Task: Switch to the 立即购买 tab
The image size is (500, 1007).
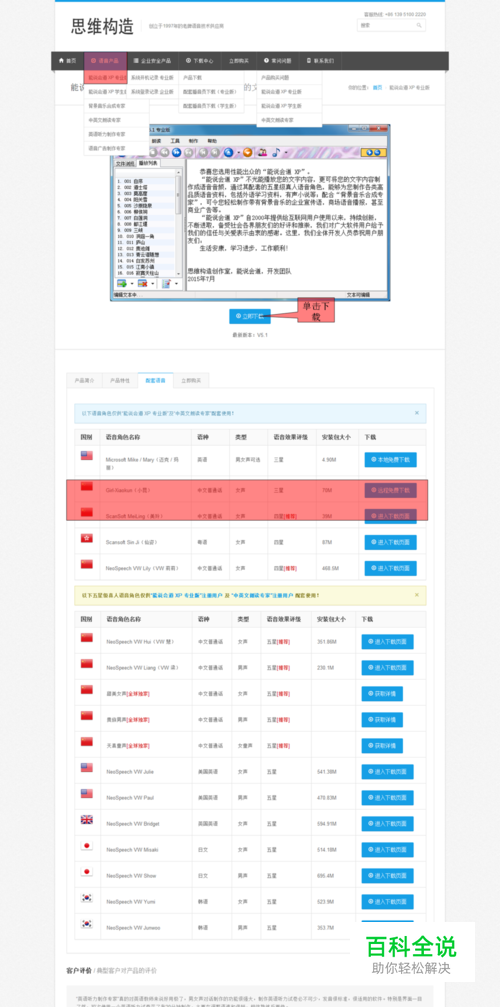Action: [x=191, y=380]
